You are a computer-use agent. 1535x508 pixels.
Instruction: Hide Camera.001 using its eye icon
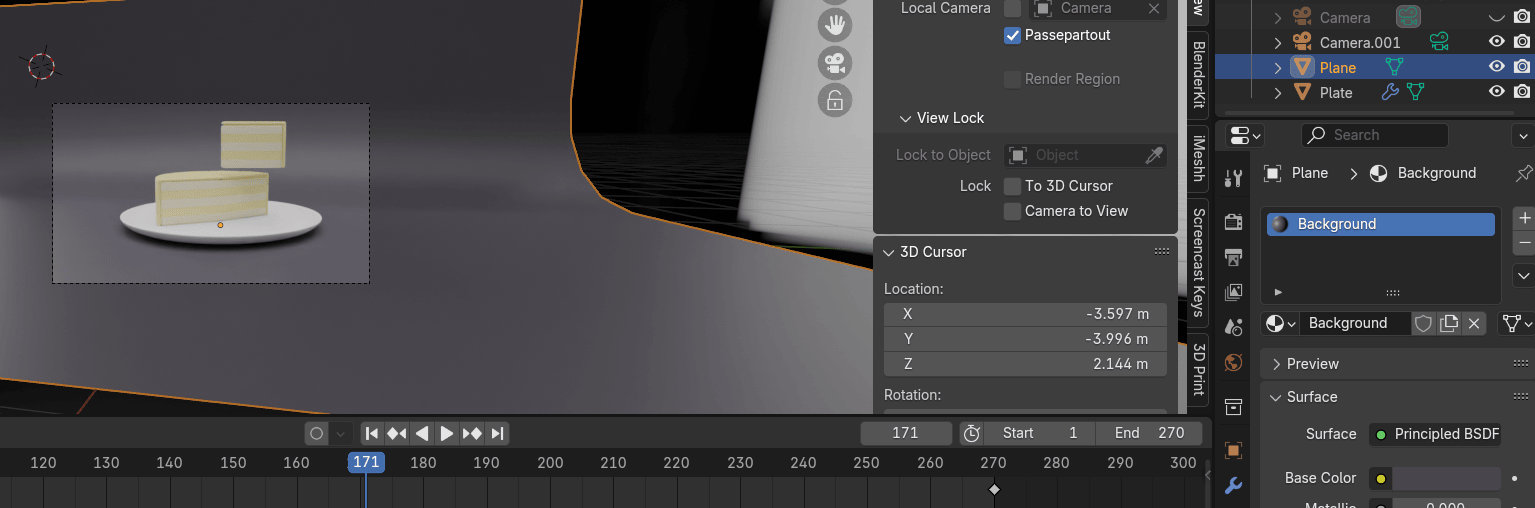pos(1497,42)
